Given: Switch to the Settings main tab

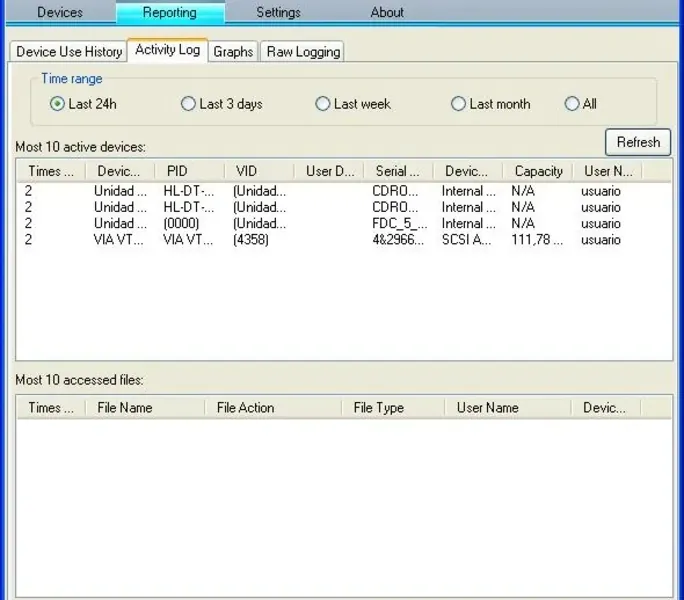Looking at the screenshot, I should (x=278, y=13).
